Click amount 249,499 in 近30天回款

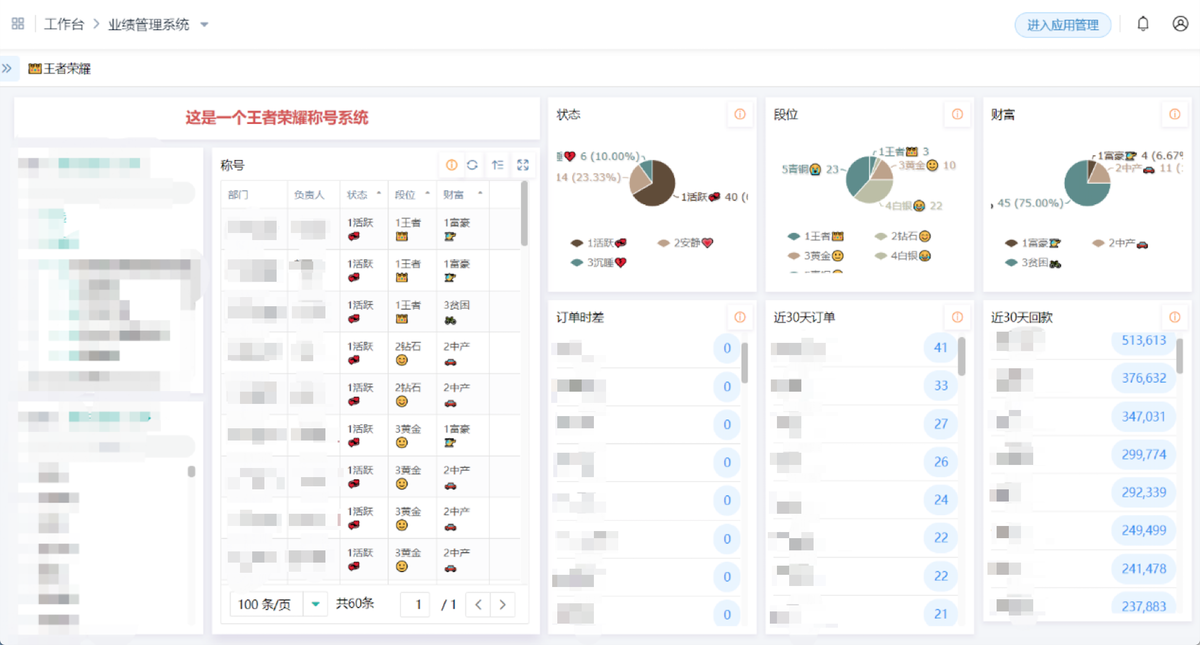1144,530
